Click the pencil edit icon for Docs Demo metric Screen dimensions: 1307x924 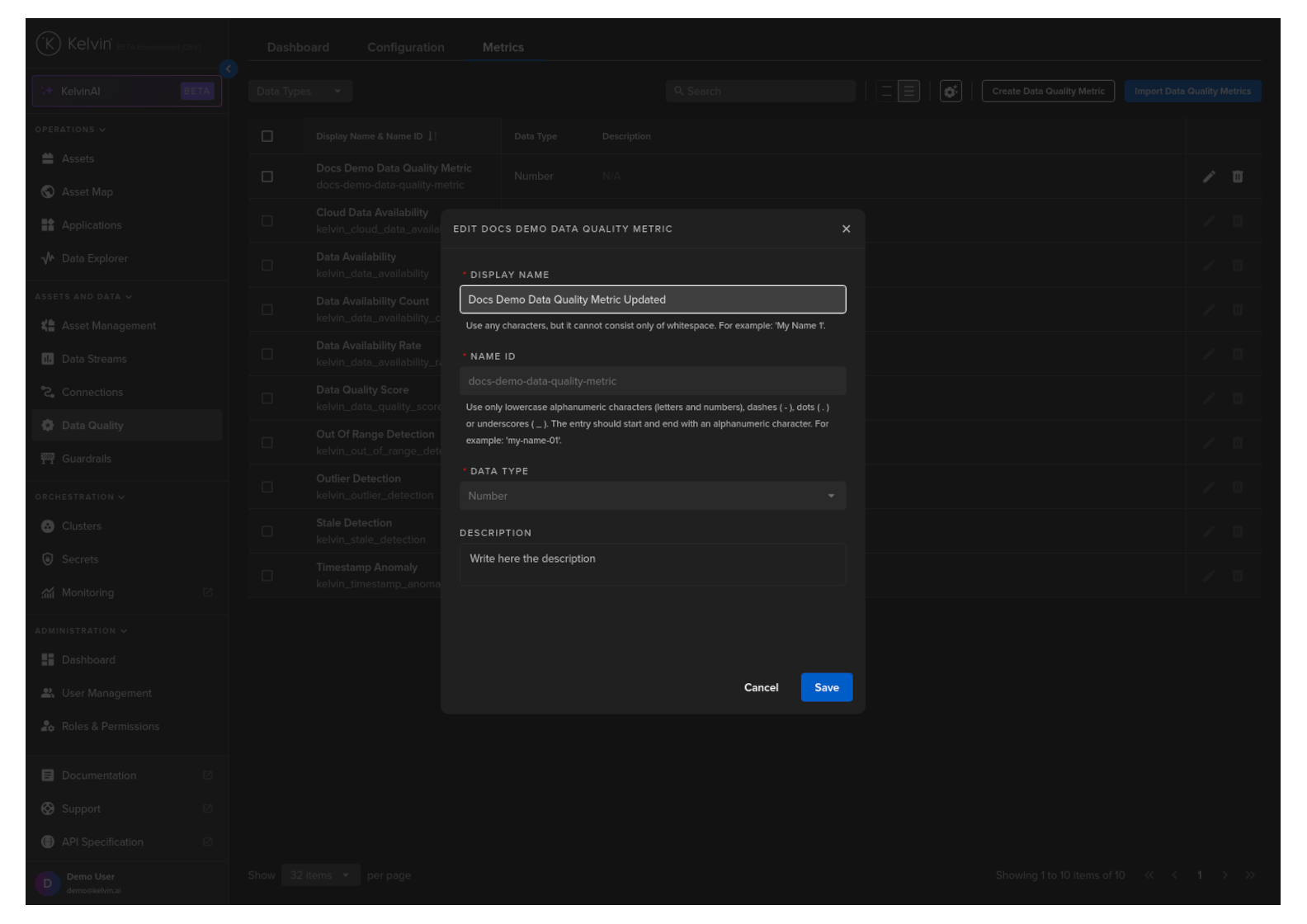1208,177
